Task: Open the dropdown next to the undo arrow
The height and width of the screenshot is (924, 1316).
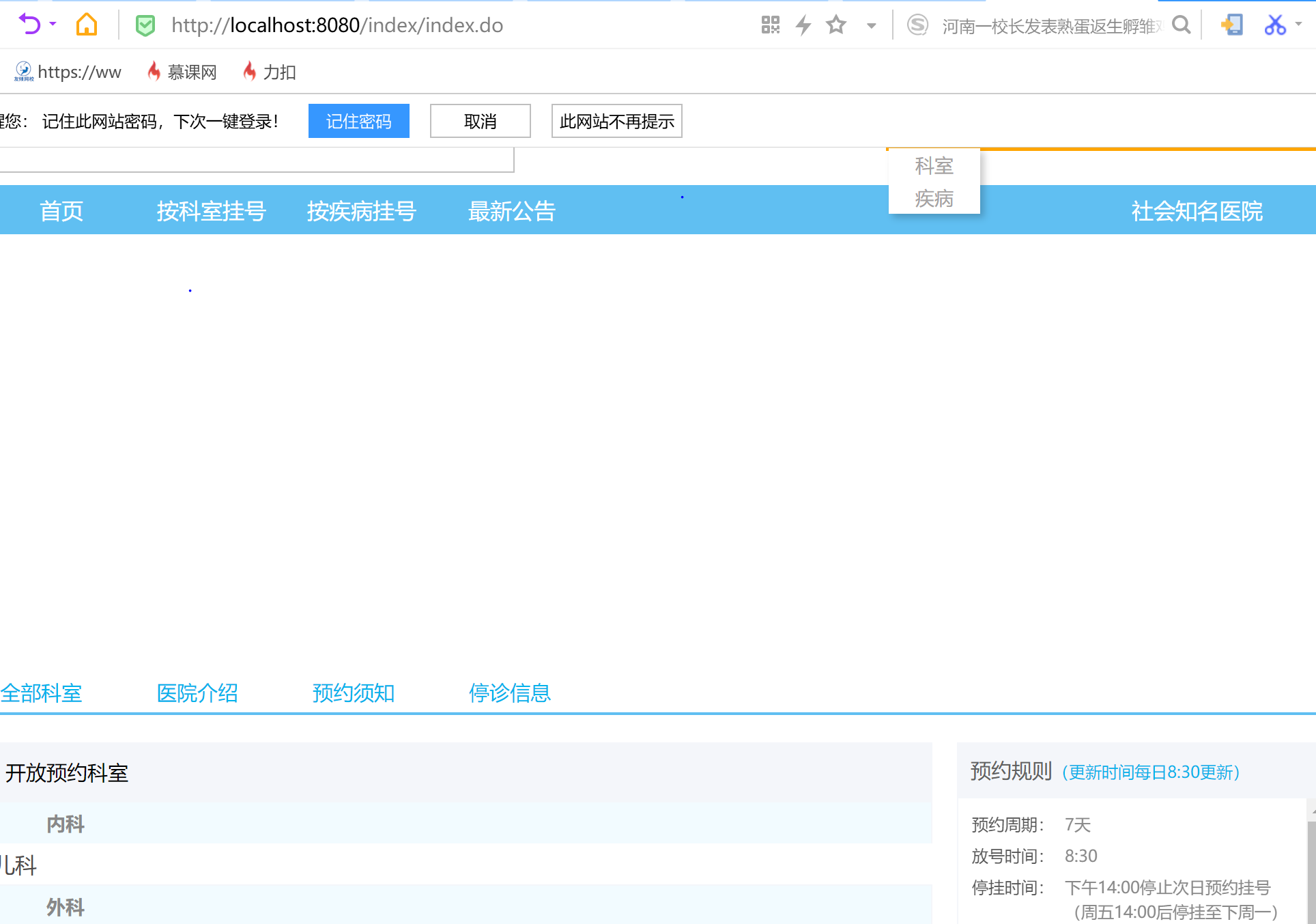Action: (x=53, y=25)
